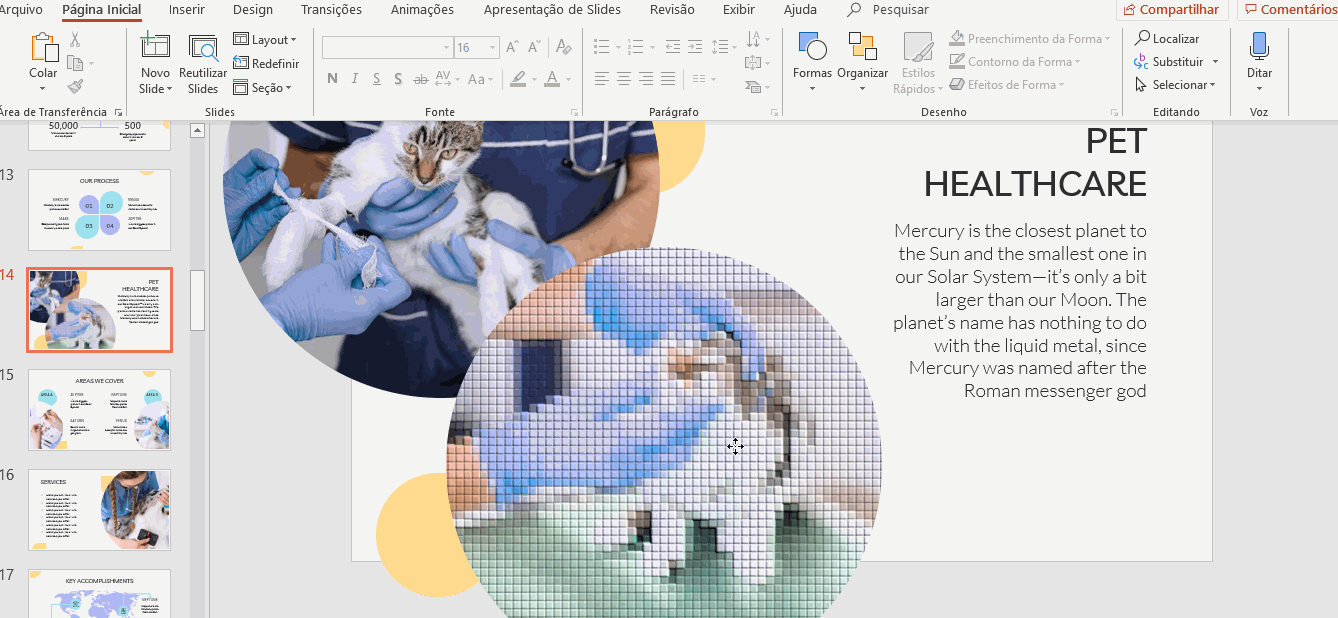Click the PET HEALTHCARE title text

[1035, 162]
